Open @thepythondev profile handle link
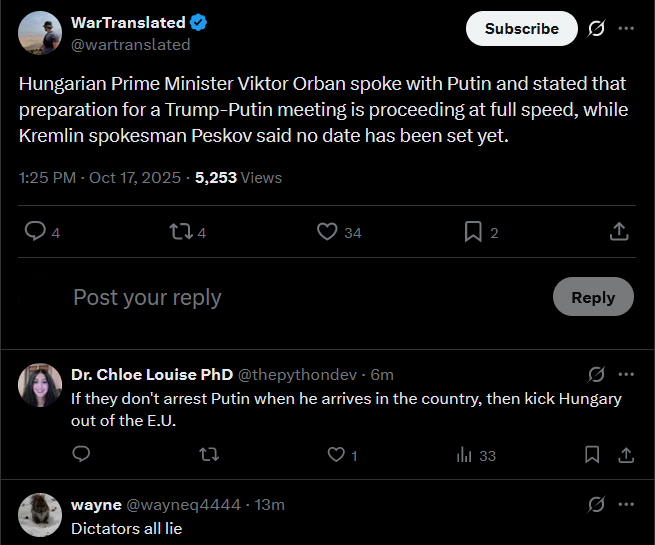 299,375
